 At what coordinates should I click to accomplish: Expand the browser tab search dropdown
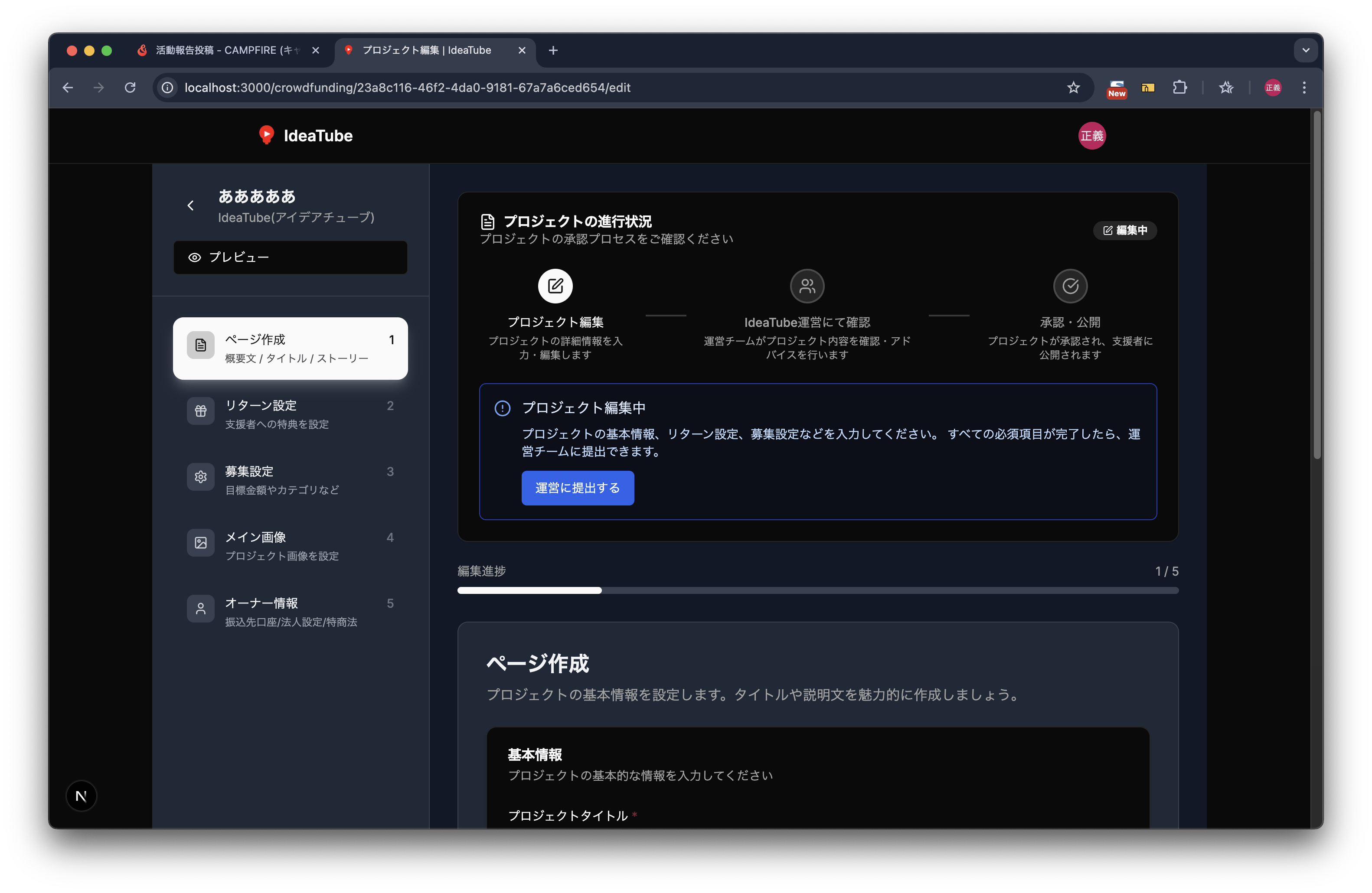1306,50
